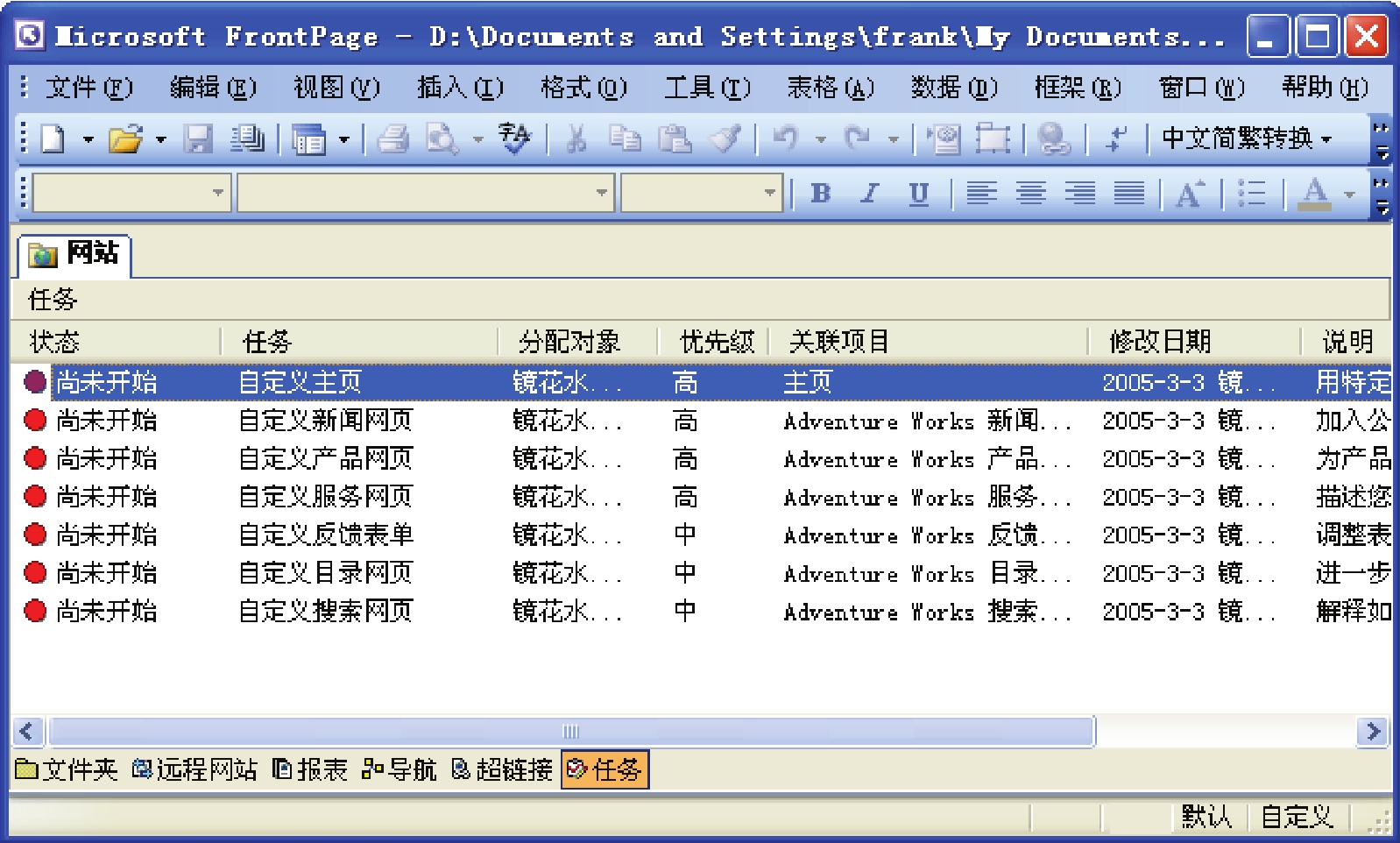Click the Refresh arrow icon

(1115, 138)
